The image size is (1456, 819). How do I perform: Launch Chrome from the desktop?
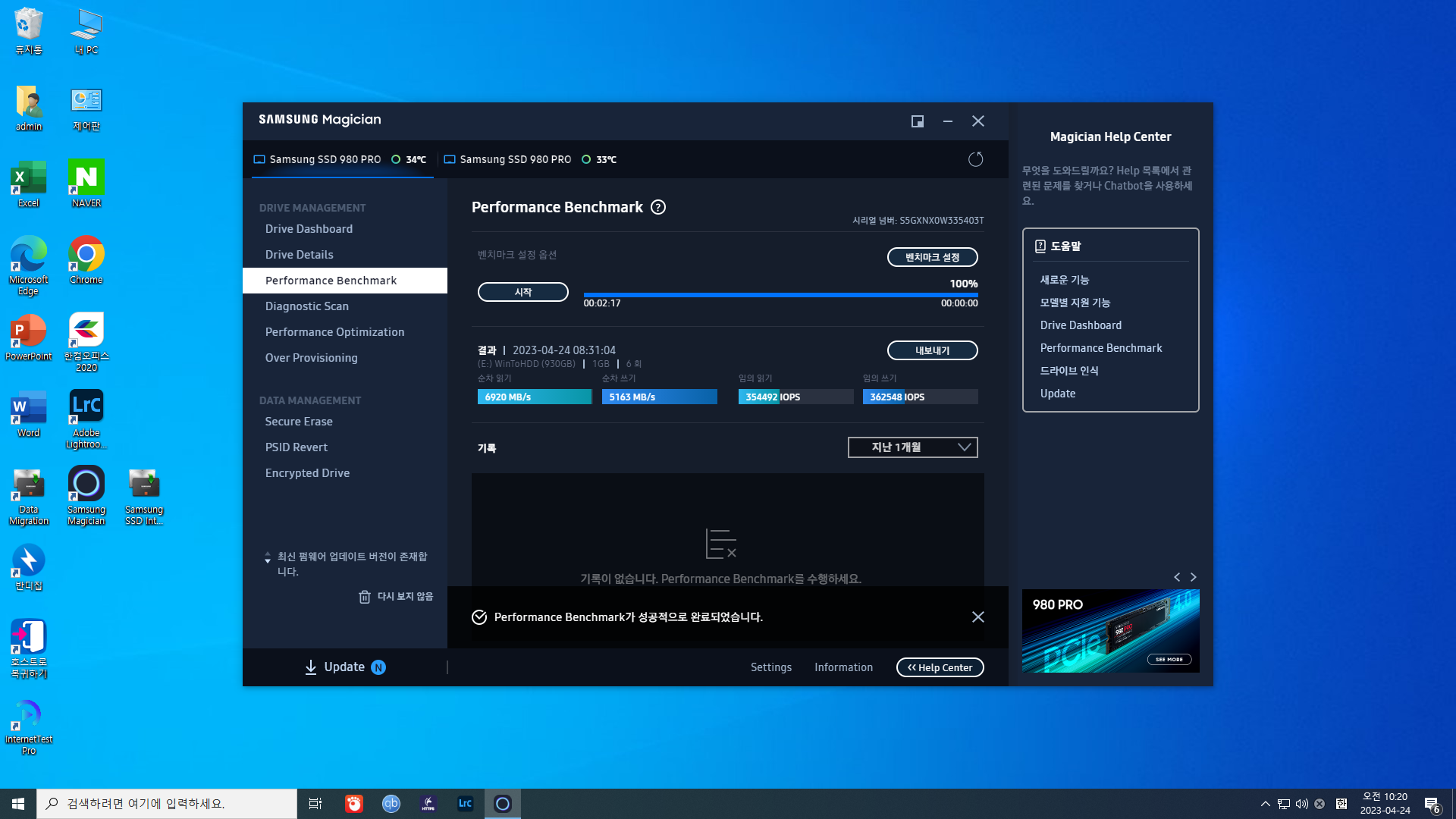86,261
